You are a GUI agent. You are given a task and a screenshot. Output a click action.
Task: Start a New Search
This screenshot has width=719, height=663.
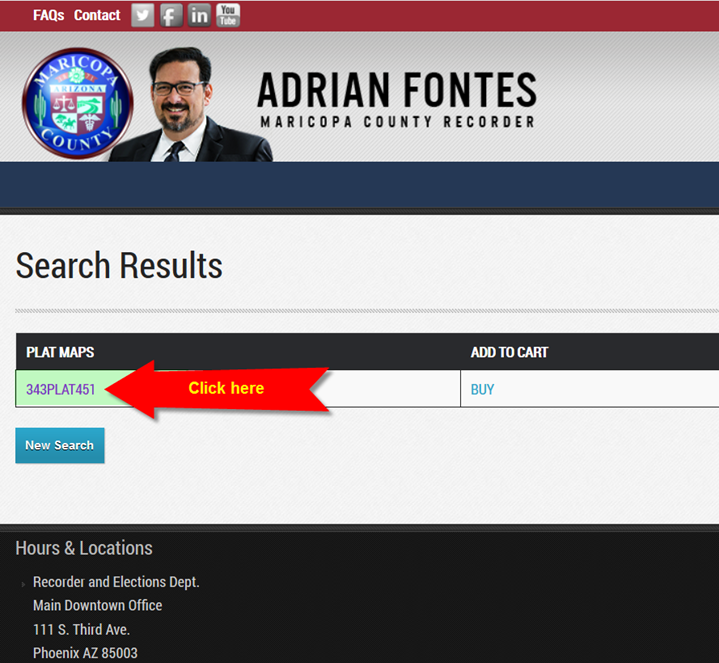coord(60,445)
